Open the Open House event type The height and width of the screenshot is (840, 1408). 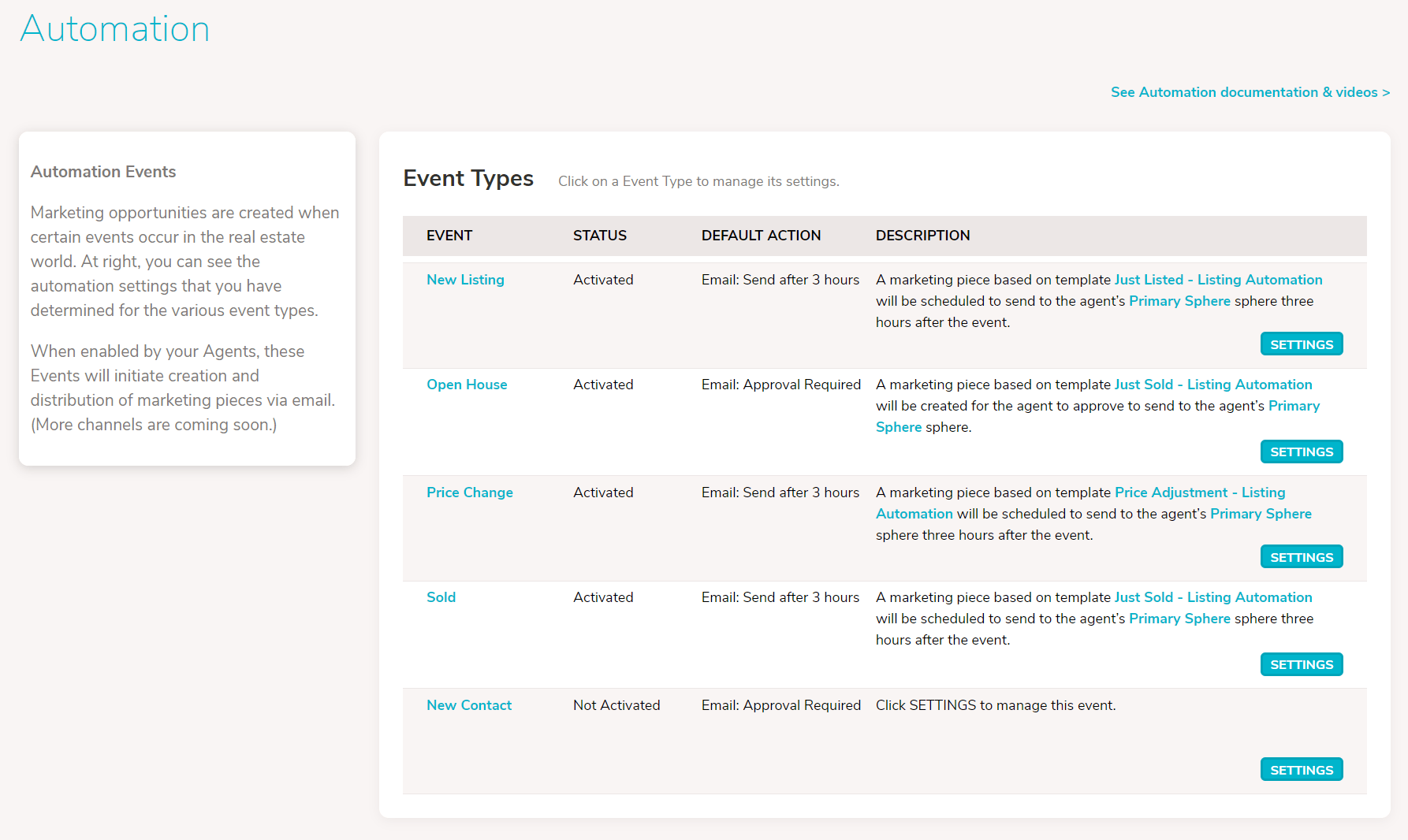pyautogui.click(x=467, y=384)
